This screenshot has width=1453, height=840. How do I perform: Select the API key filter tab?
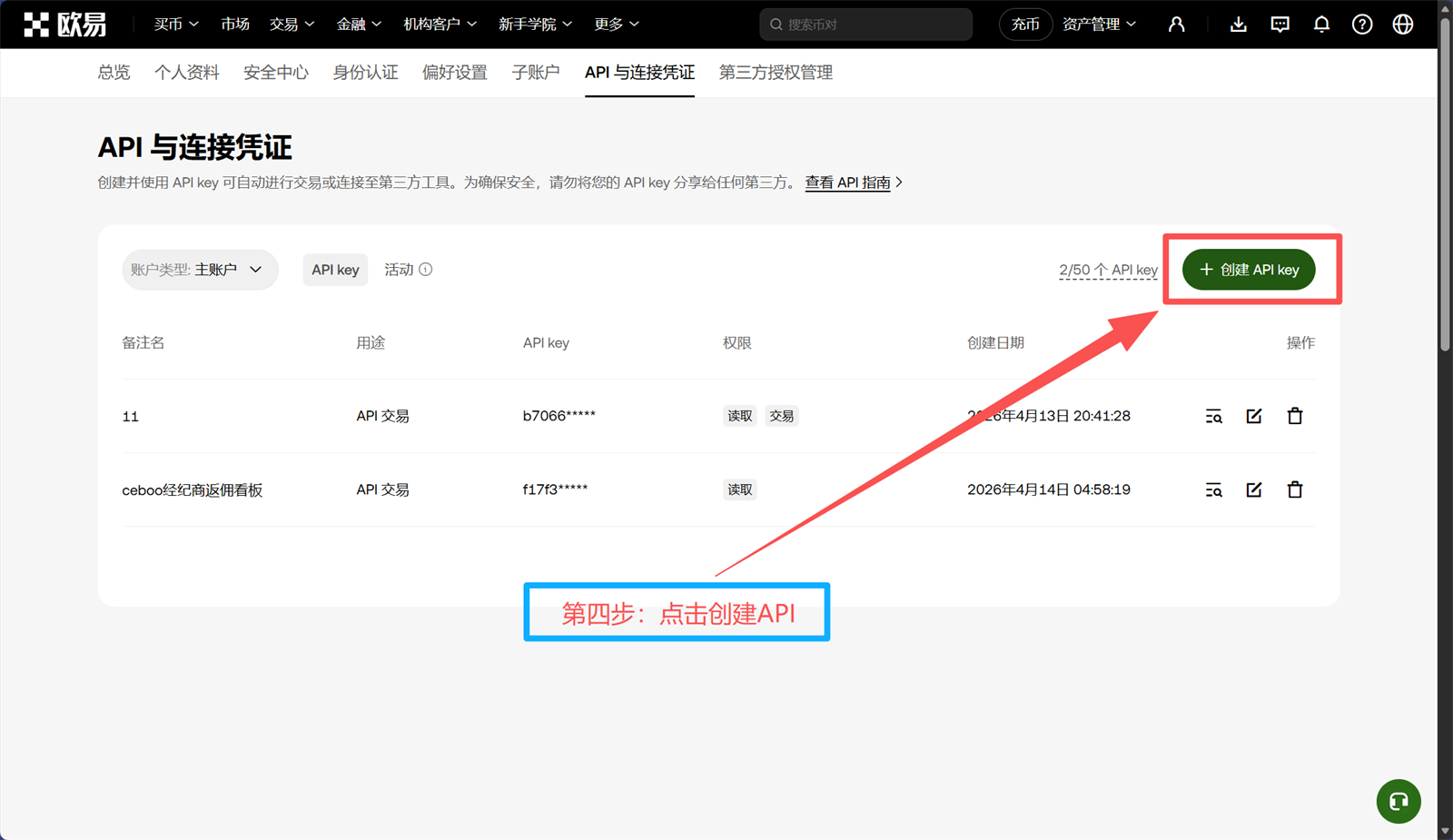[x=335, y=270]
